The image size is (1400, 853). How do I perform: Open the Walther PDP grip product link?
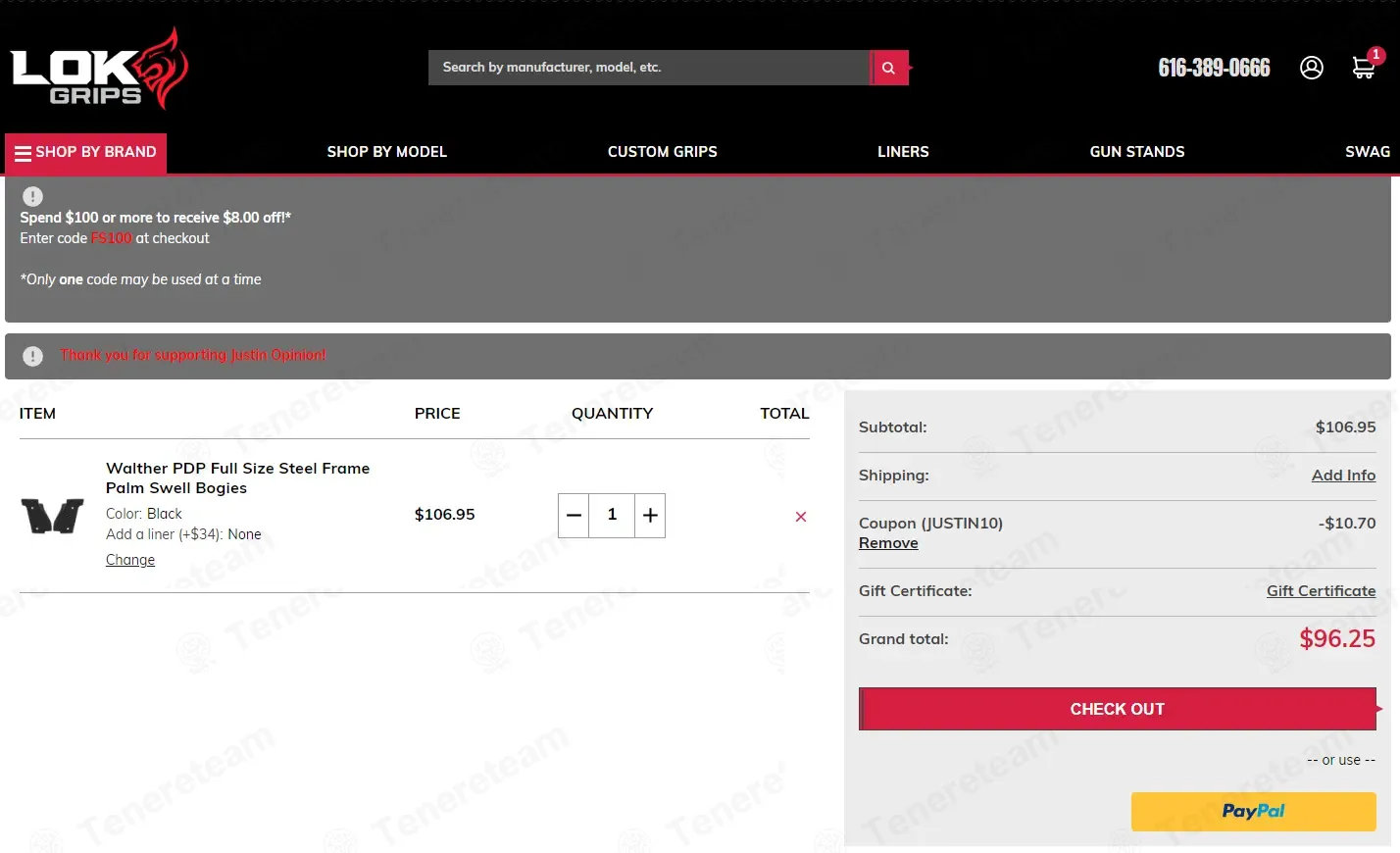(x=238, y=478)
